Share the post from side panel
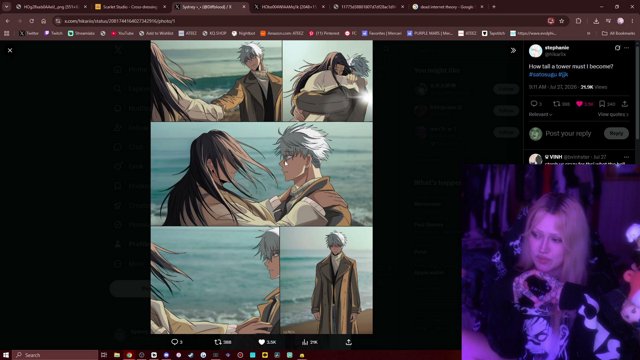Screen dimensions: 640x360 click(624, 104)
